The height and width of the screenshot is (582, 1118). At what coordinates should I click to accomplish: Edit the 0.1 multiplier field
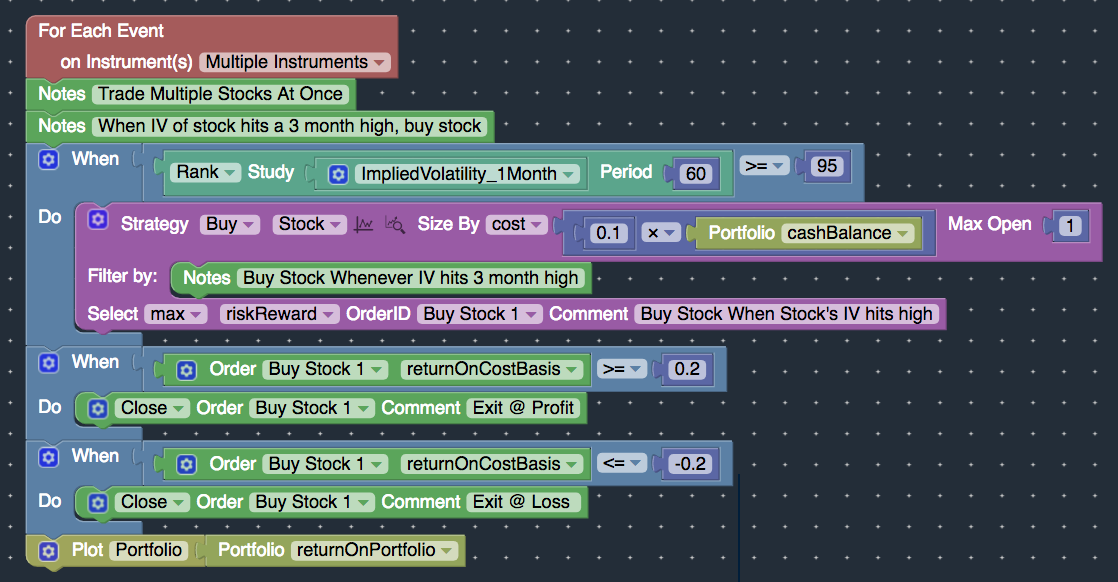[x=609, y=233]
